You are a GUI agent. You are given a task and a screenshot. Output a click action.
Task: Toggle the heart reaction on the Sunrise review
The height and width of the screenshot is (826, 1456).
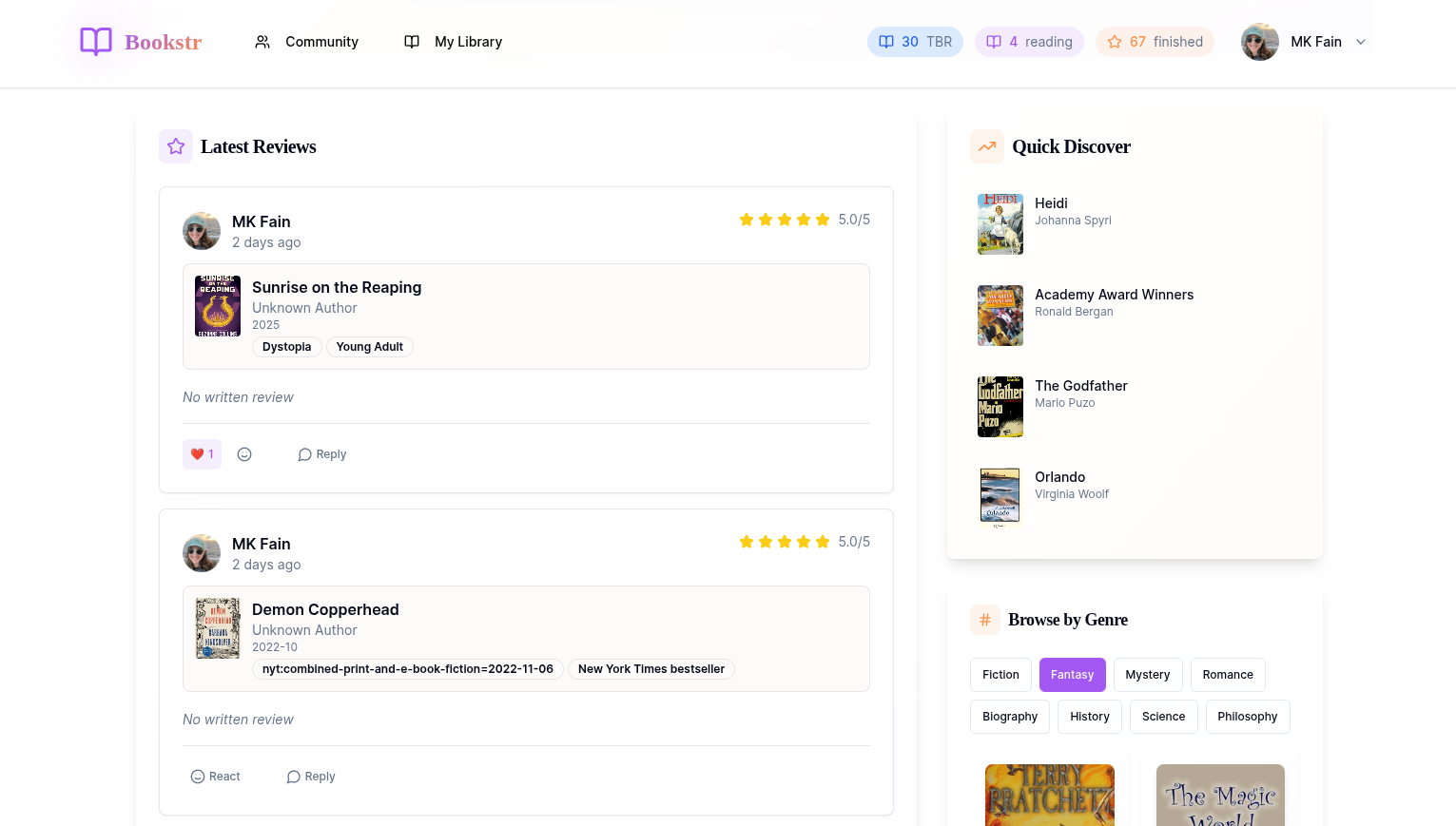[202, 454]
